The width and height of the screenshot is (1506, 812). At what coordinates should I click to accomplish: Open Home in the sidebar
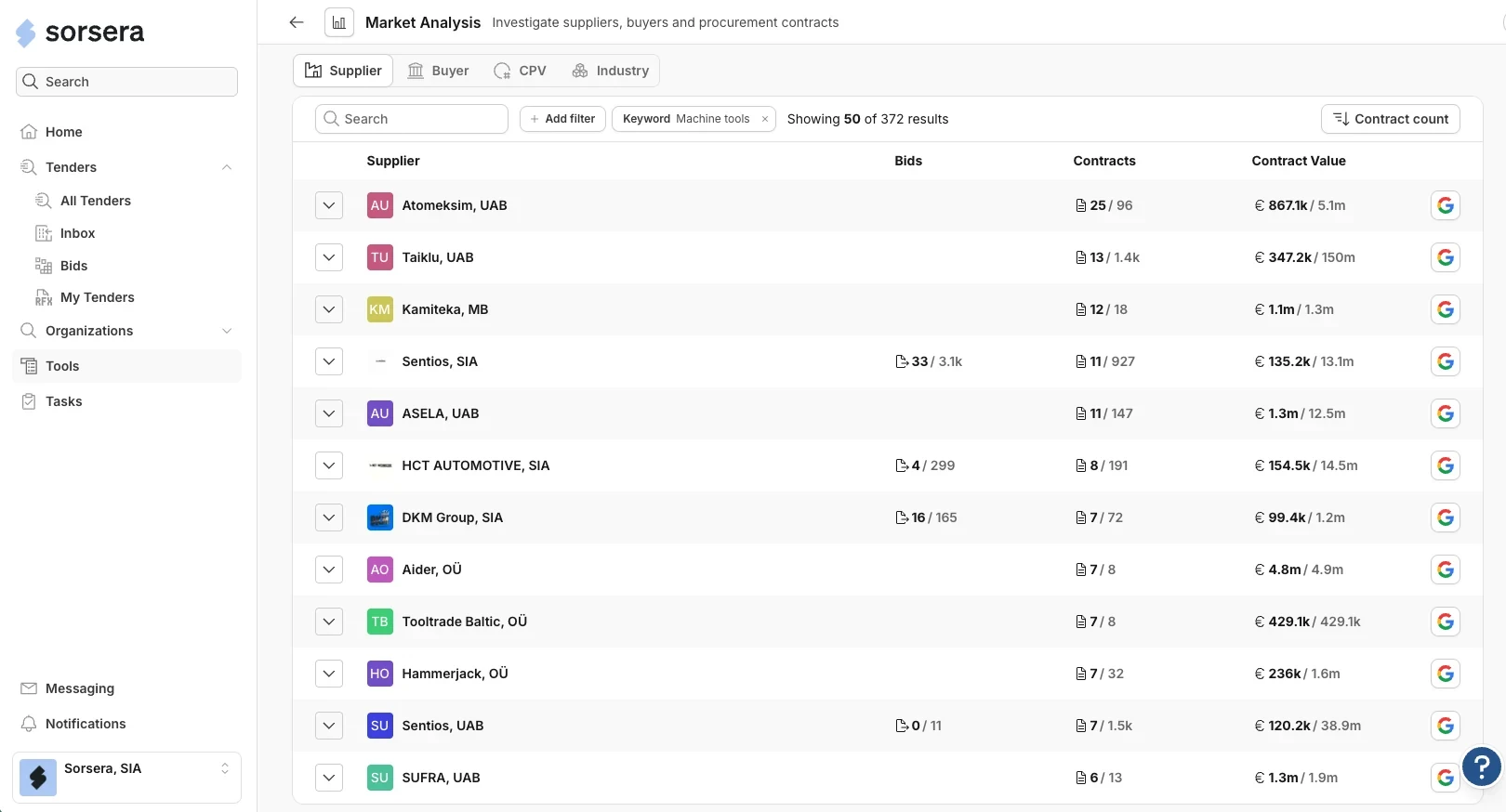[126, 132]
